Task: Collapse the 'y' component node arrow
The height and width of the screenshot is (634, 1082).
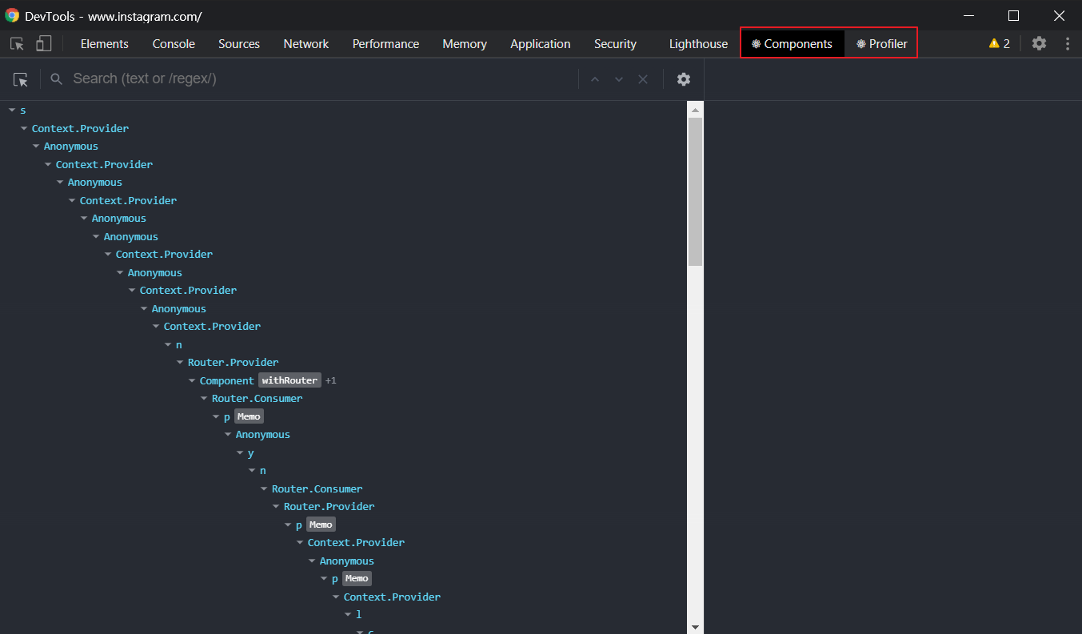Action: click(x=240, y=453)
